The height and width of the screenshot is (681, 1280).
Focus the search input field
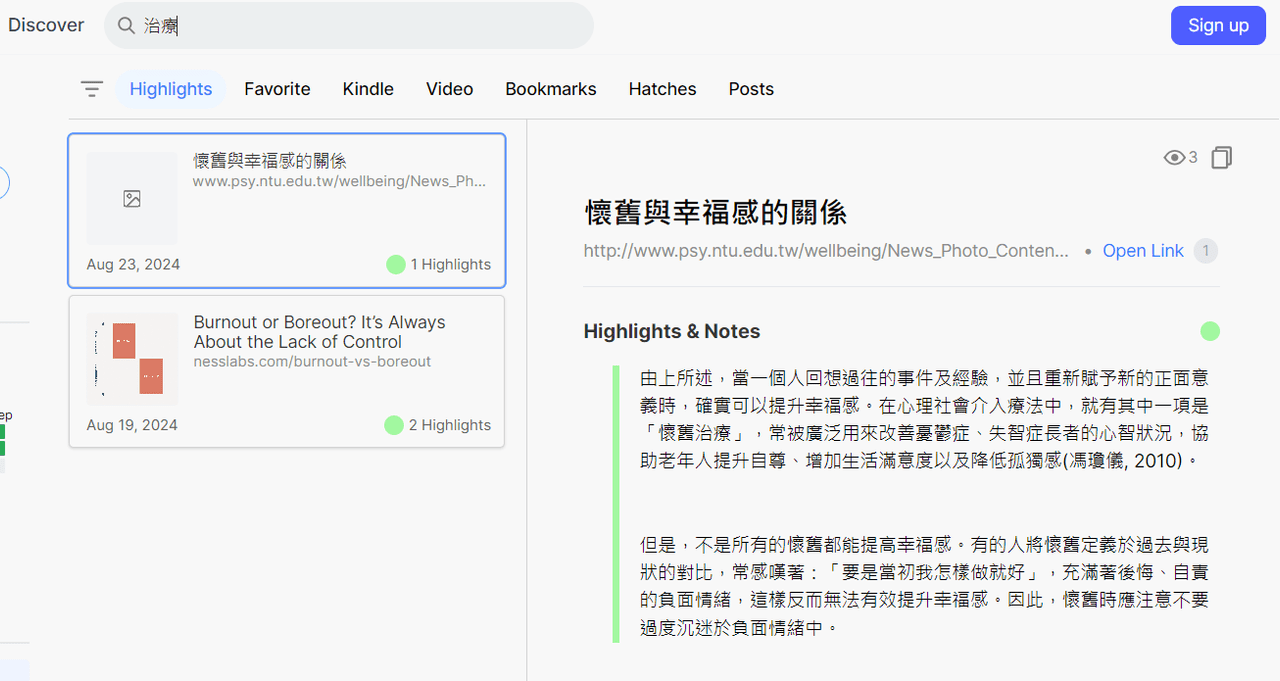click(349, 25)
